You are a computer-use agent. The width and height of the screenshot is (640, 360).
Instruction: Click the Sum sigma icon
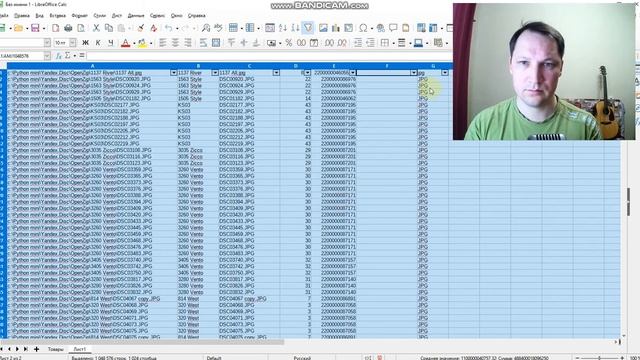tap(67, 56)
